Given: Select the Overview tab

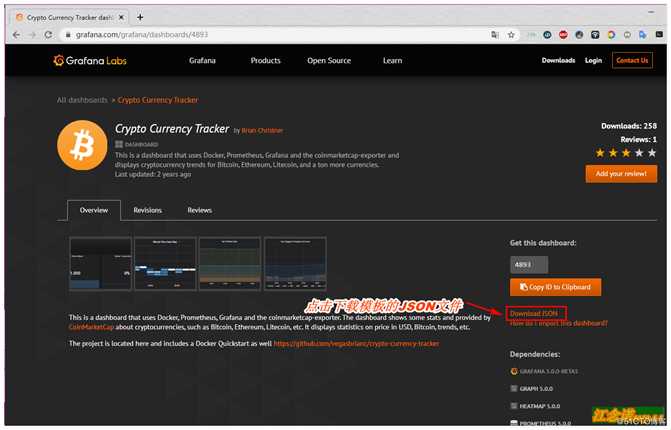Looking at the screenshot, I should (94, 210).
